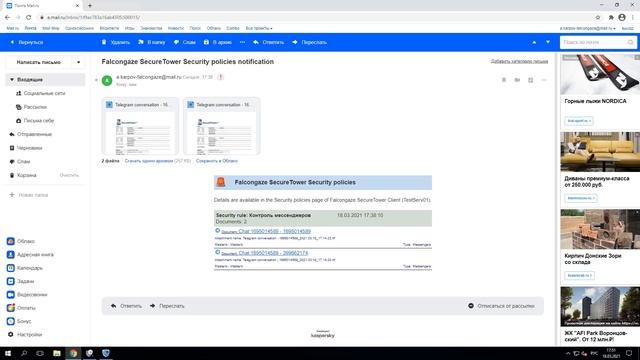Open Настройки gear in the sidebar
640x360 pixels.
(24, 335)
